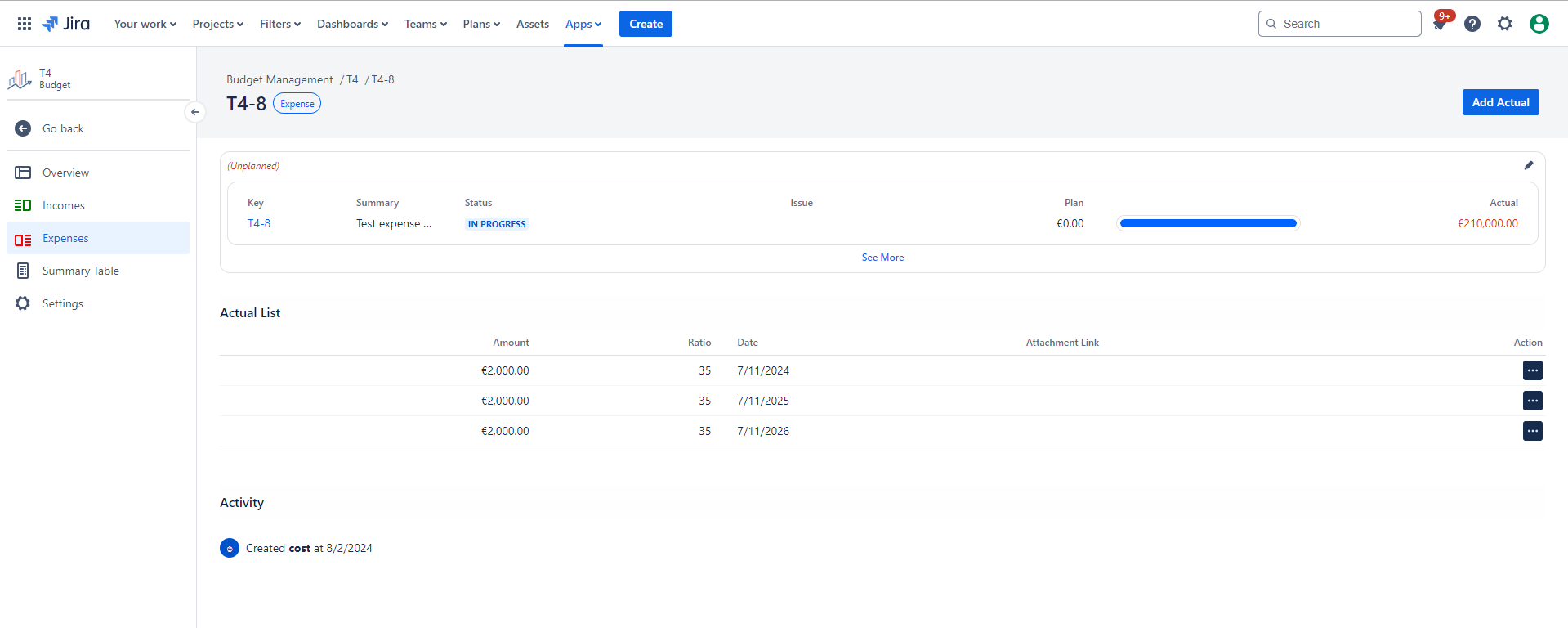Click the Activity created cost avatar icon
This screenshot has width=1568, height=628.
click(230, 548)
